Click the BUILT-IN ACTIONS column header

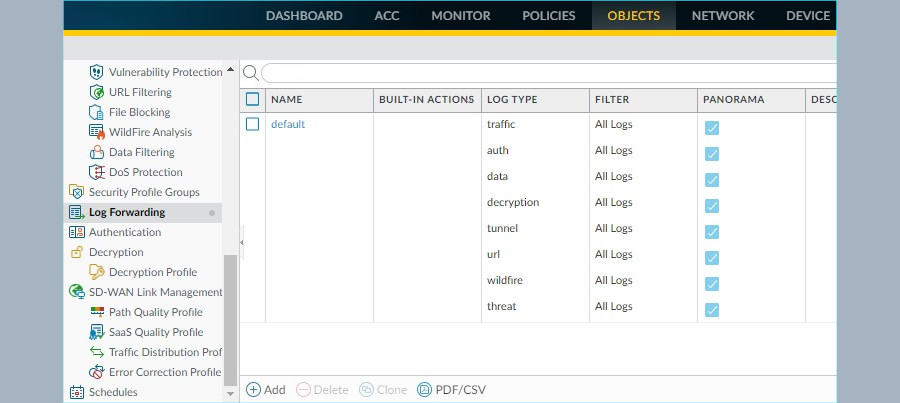(x=427, y=99)
